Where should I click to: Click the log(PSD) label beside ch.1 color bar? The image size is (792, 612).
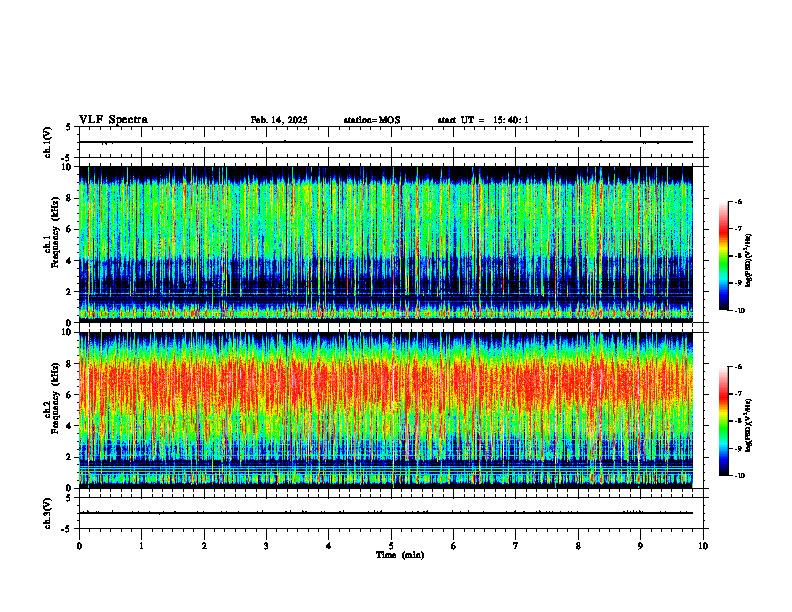pyautogui.click(x=750, y=261)
